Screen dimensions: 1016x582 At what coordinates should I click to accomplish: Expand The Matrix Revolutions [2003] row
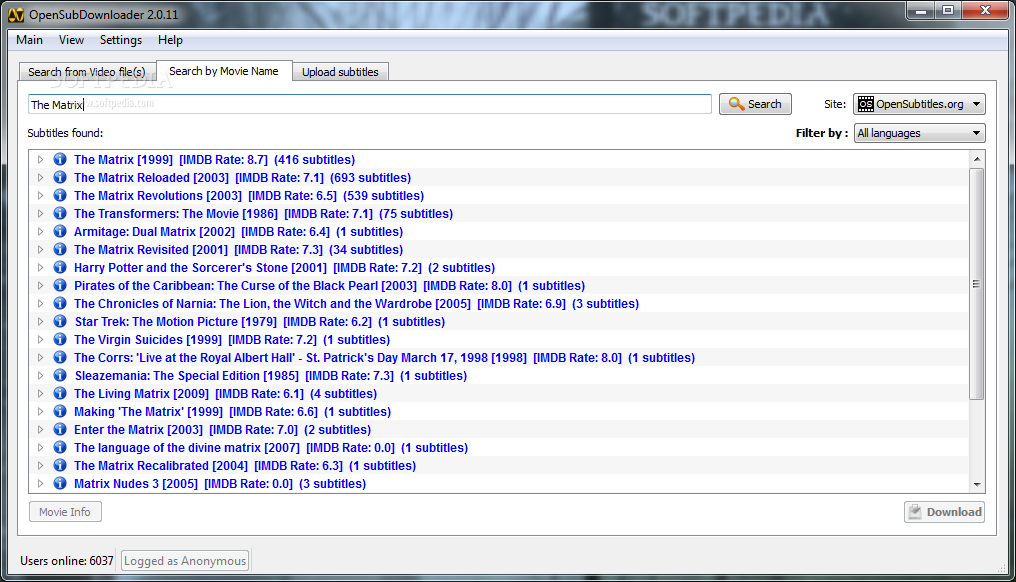[x=40, y=196]
